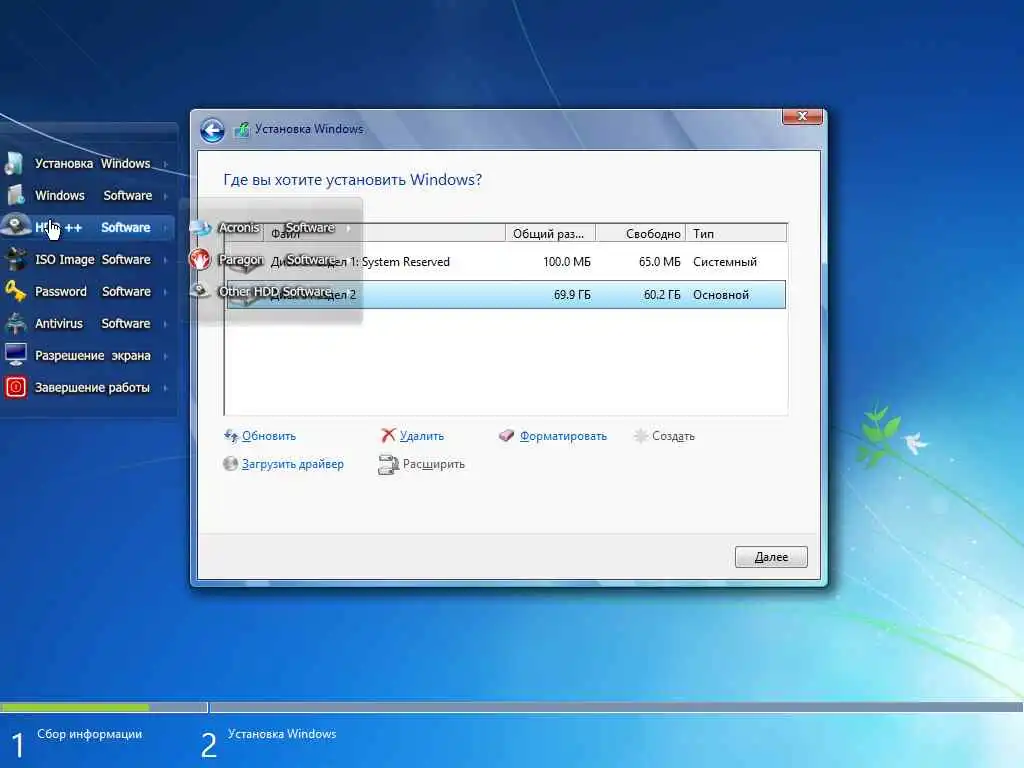
Task: Click the Форматировать link
Action: [563, 436]
